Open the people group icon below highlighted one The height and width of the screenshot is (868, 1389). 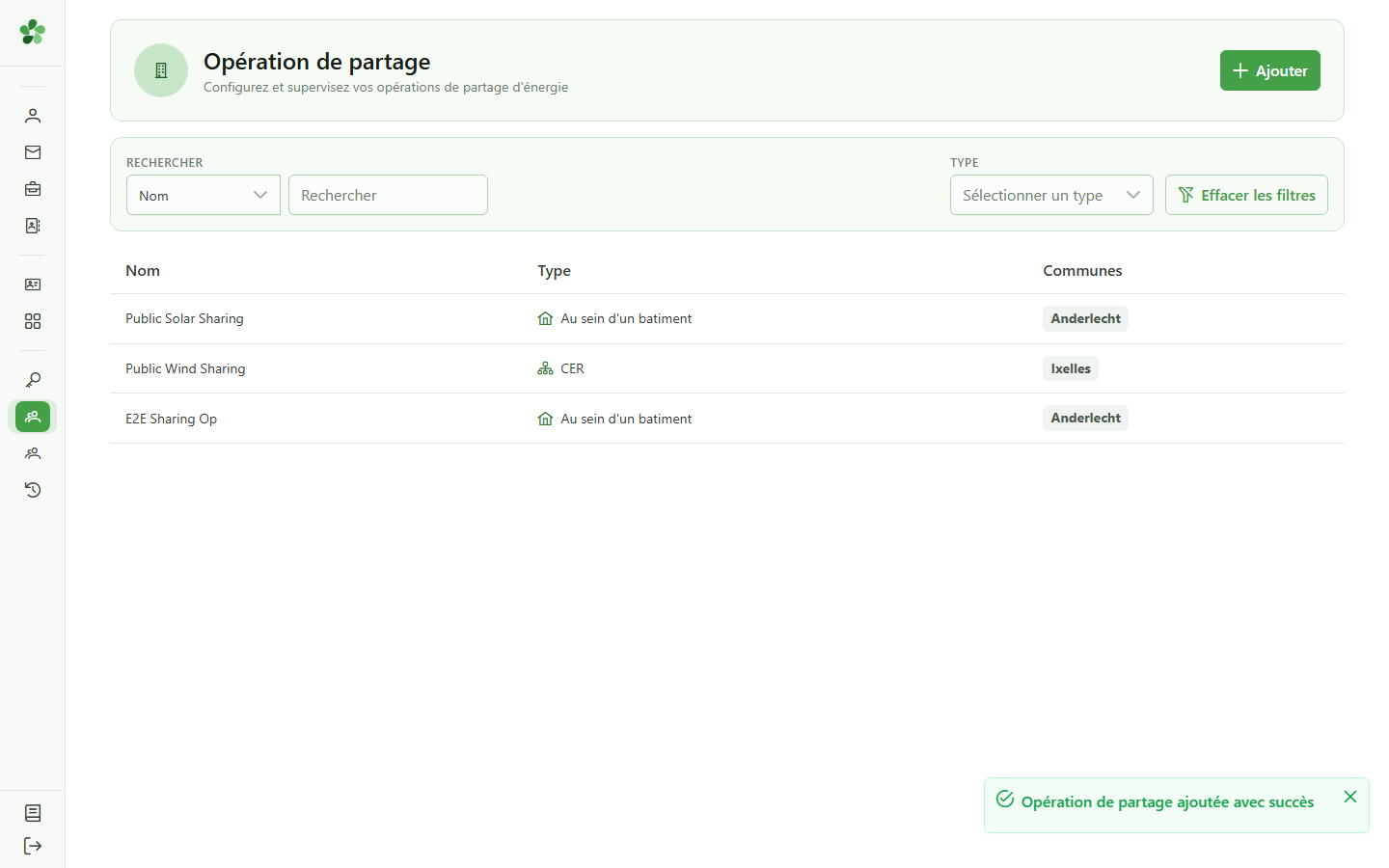point(33,453)
